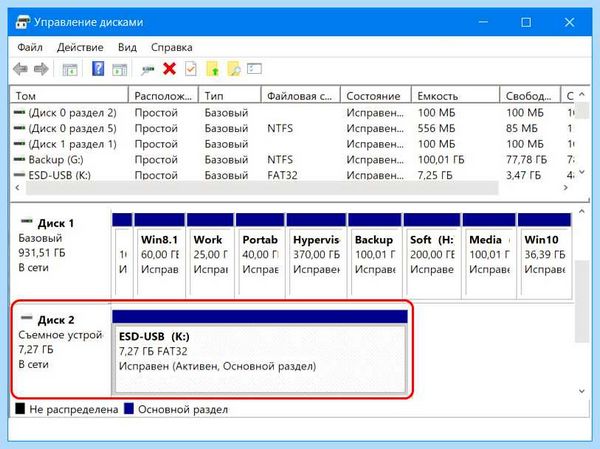Click the Disk Management title bar icon
Screen dimensions: 600x449
coord(22,22)
